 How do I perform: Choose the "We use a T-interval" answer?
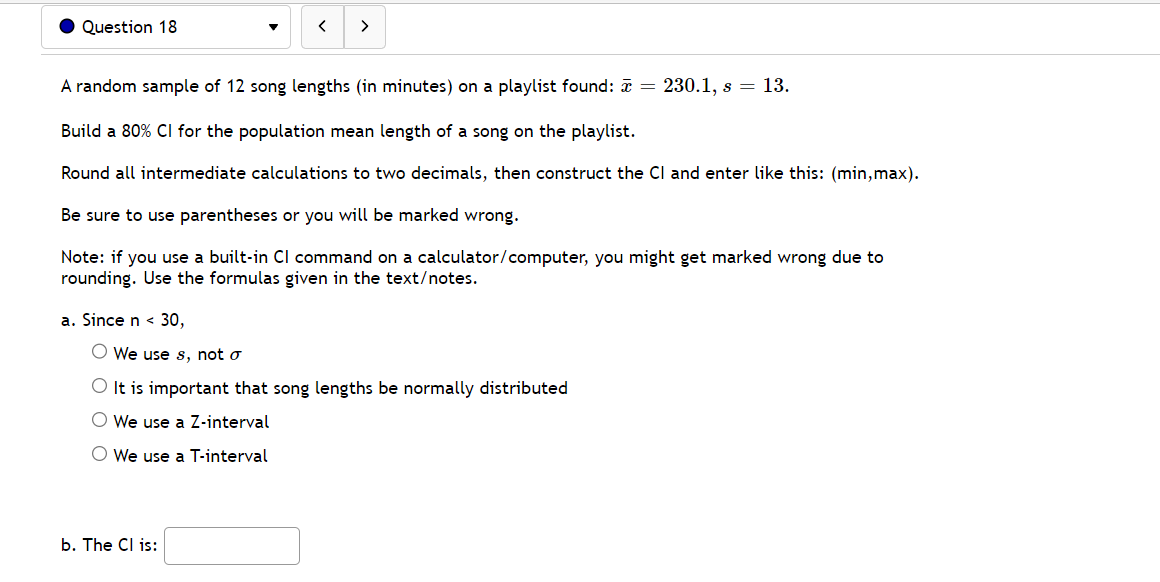coord(99,452)
